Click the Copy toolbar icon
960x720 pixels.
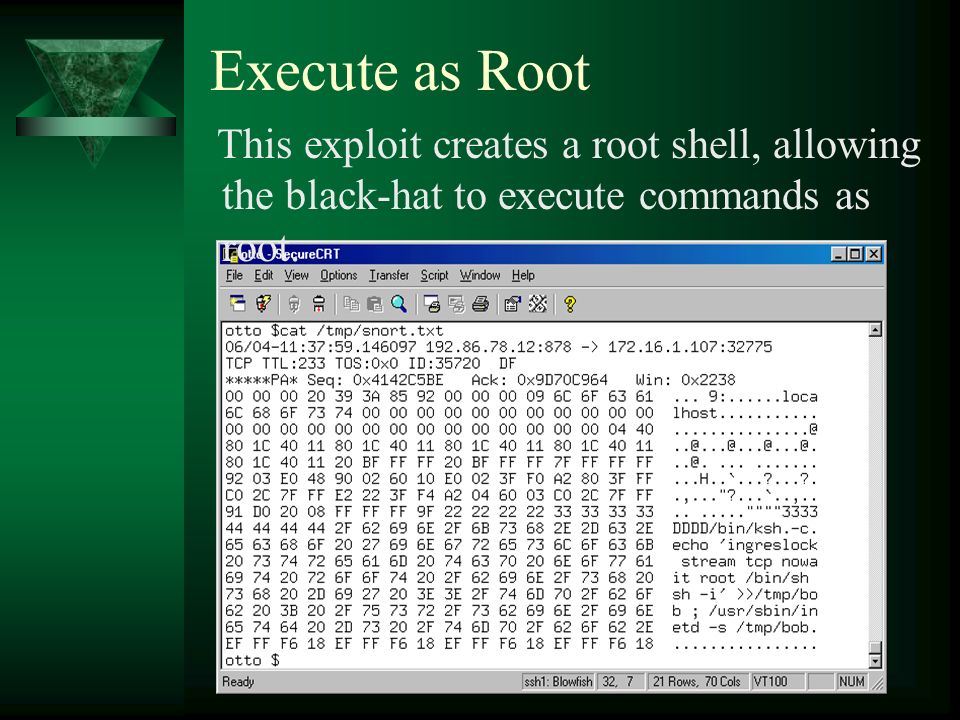(x=351, y=304)
